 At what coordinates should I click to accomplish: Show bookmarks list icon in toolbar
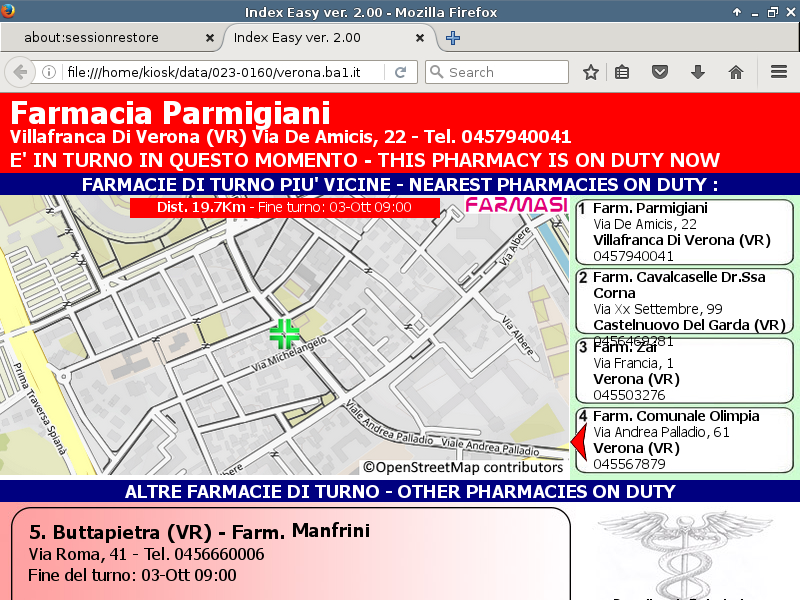point(622,72)
